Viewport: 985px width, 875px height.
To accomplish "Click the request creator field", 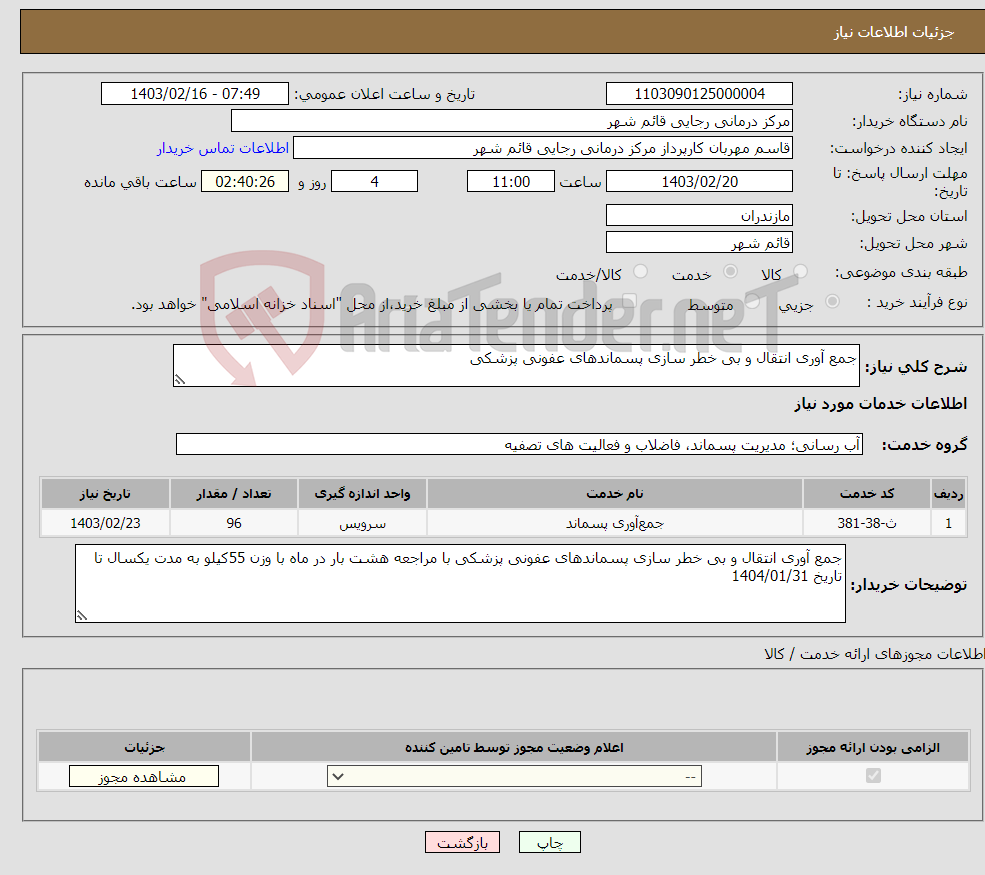I will pos(543,148).
